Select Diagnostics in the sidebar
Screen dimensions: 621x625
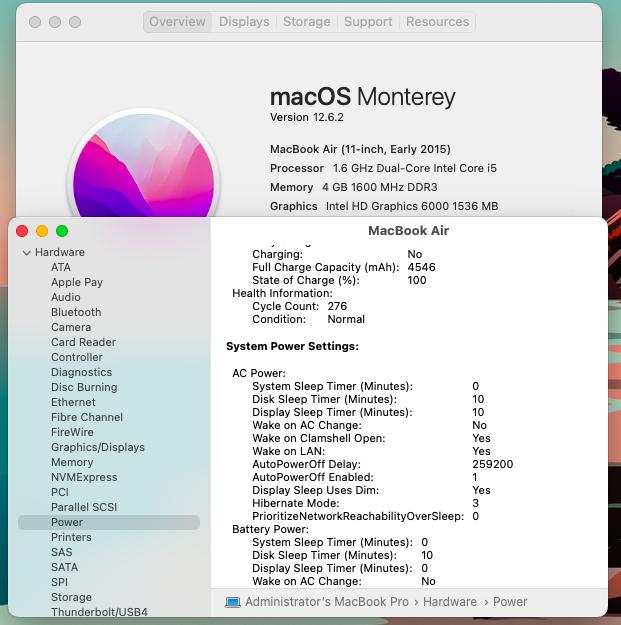point(81,372)
